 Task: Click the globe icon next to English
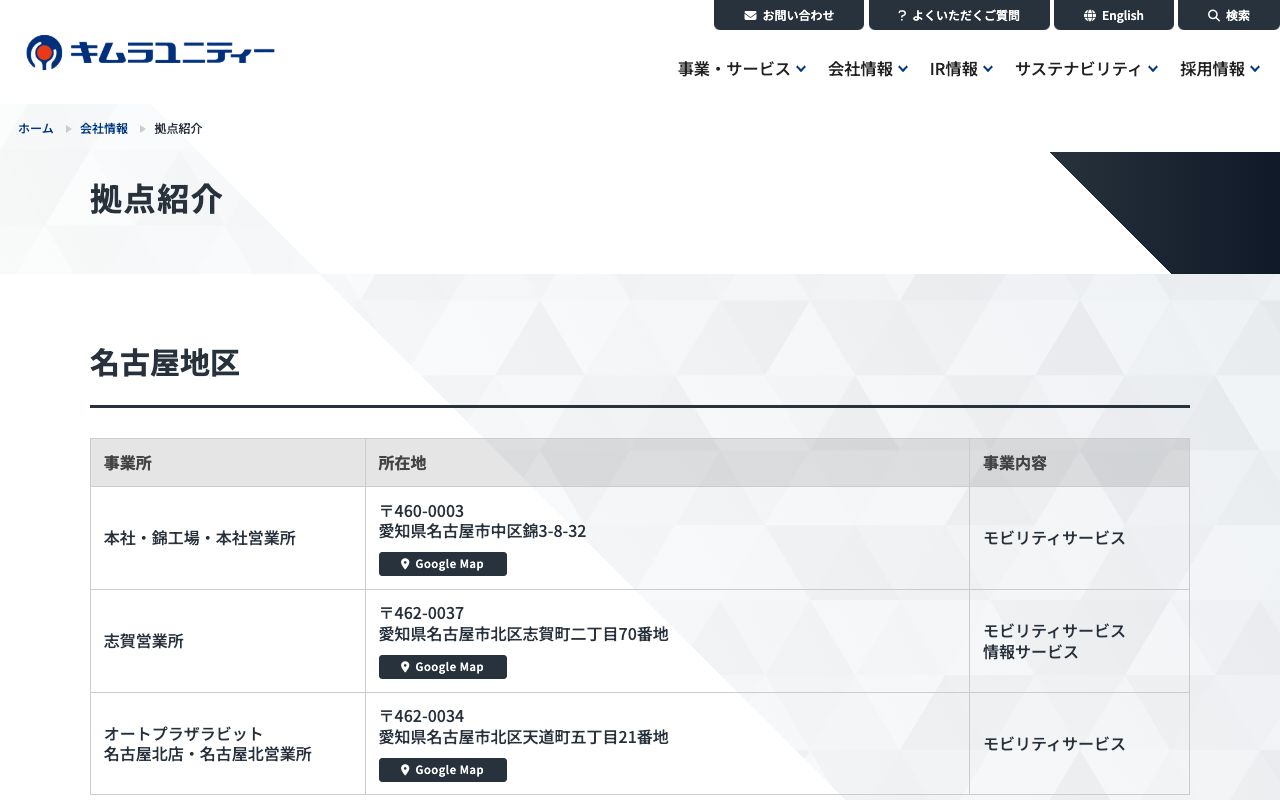coord(1089,15)
